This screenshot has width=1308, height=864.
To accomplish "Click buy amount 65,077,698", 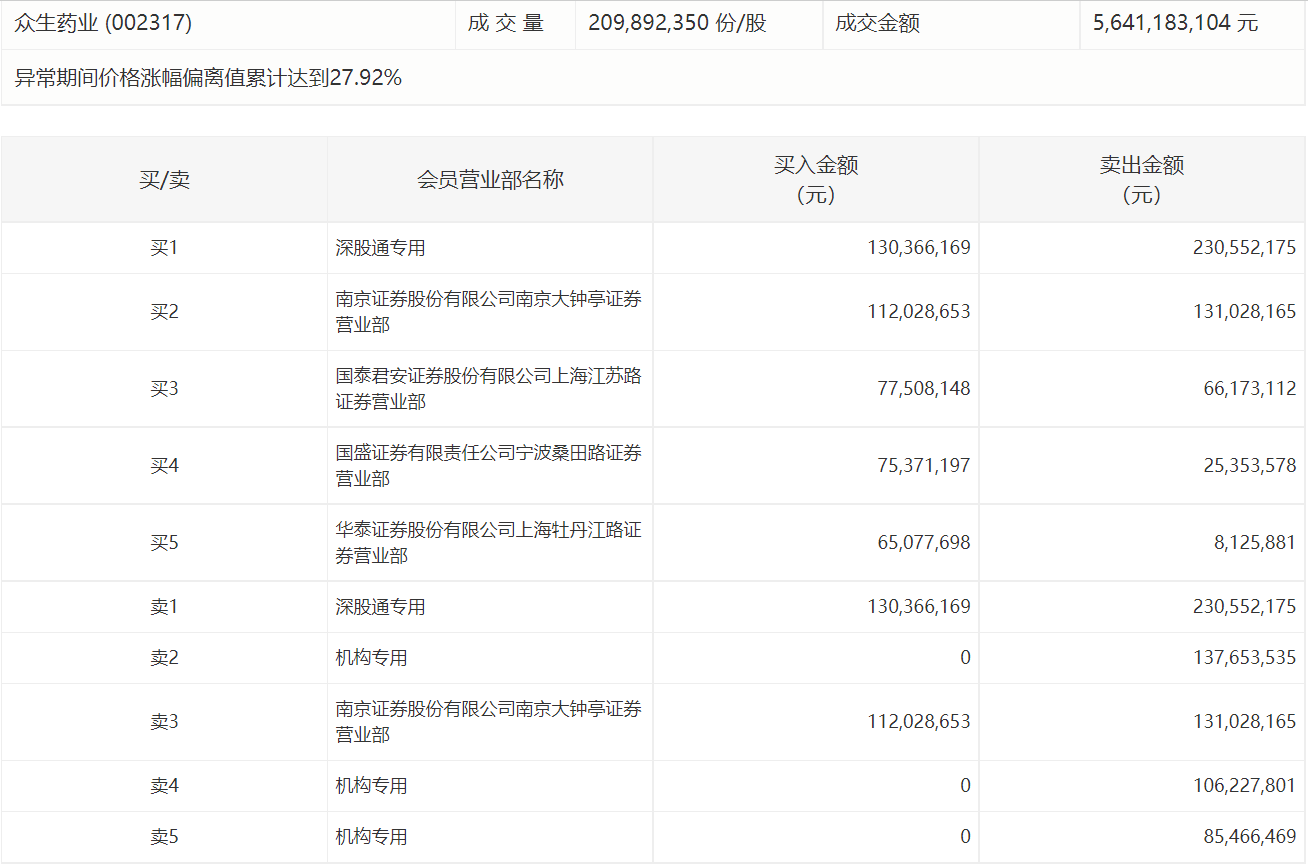I will [x=924, y=543].
